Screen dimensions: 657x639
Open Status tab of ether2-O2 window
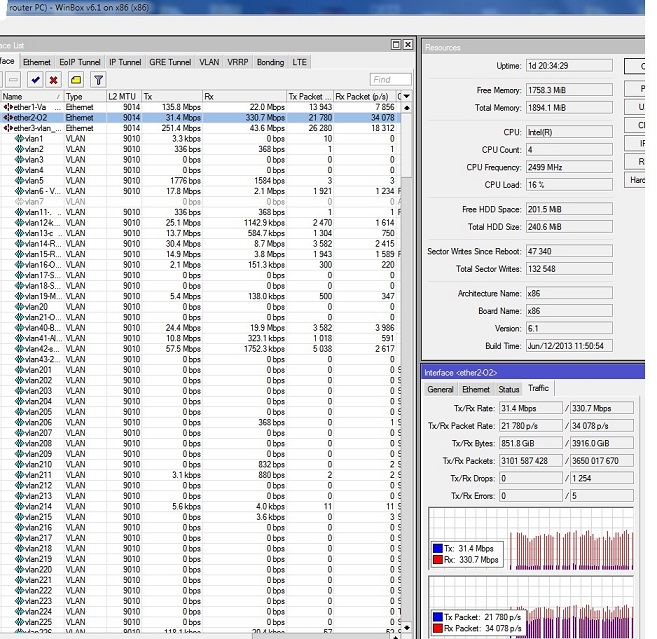coord(509,389)
